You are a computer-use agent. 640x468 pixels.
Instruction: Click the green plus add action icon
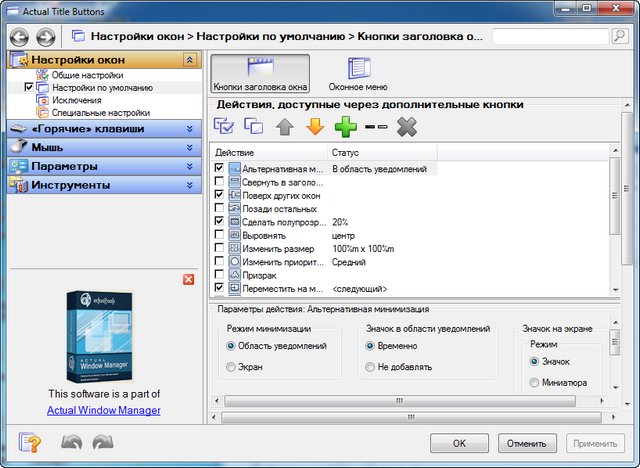(x=346, y=126)
